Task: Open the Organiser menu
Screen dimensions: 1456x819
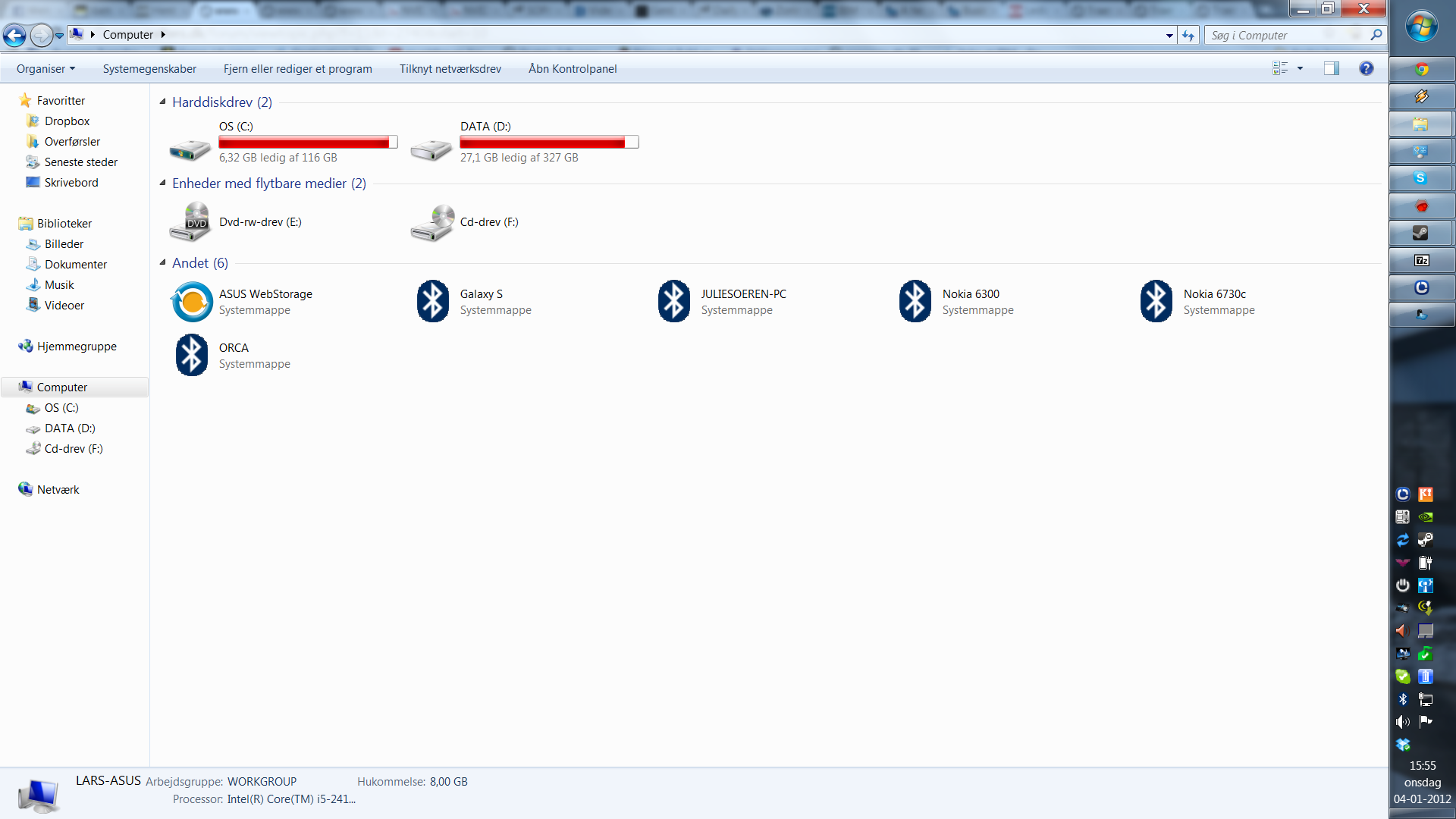Action: coord(45,68)
